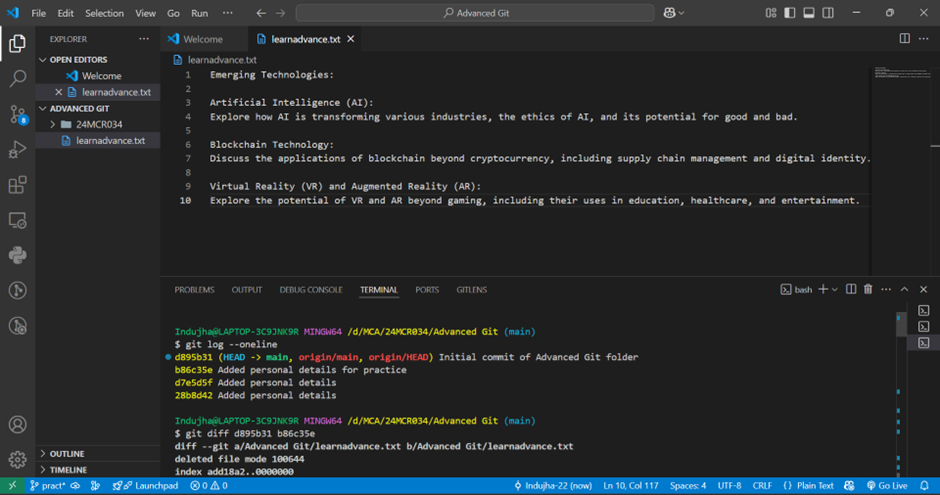Close the terminal panel with X

pyautogui.click(x=923, y=289)
